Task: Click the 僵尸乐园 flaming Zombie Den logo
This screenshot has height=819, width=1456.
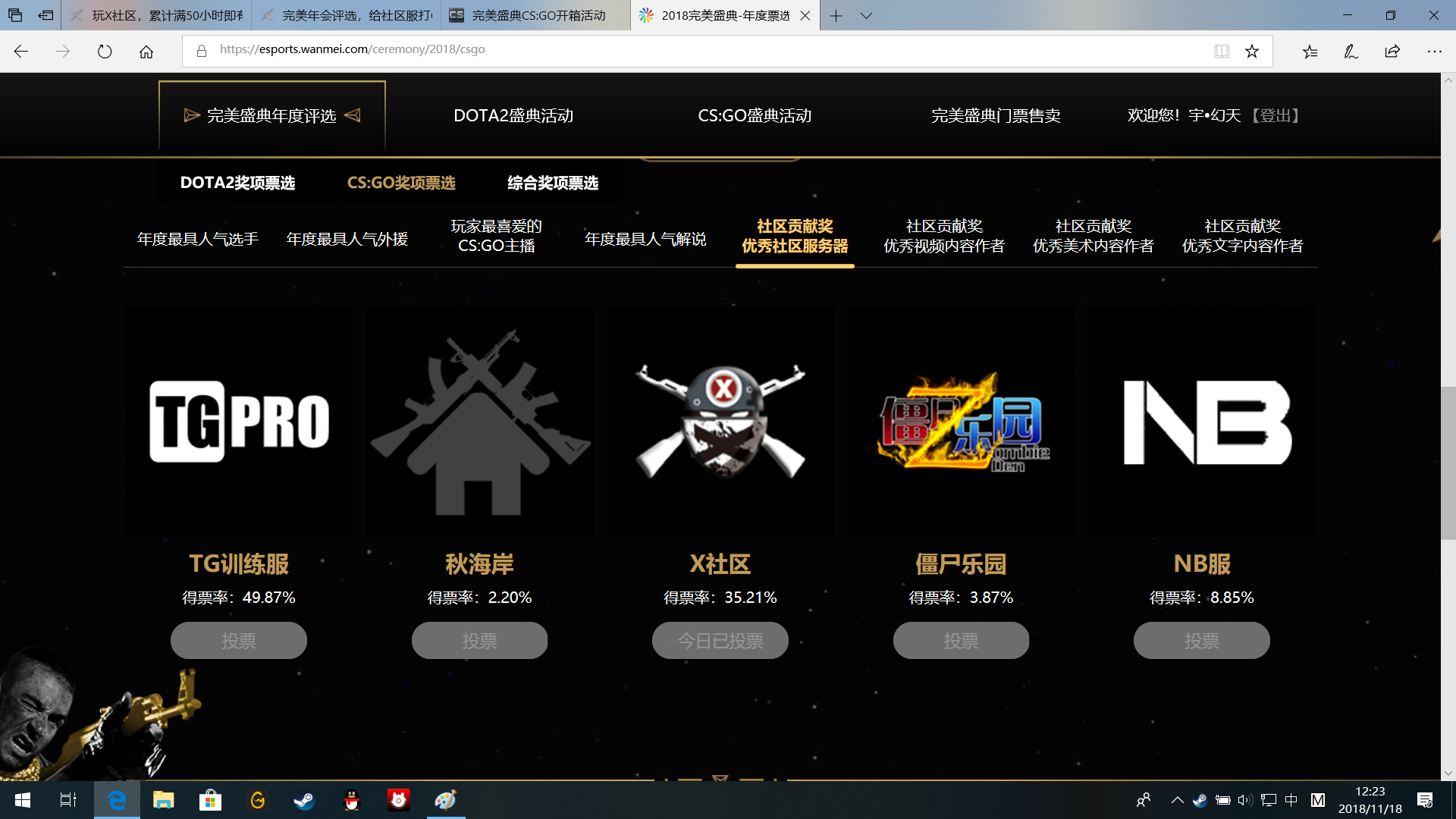Action: coord(960,421)
